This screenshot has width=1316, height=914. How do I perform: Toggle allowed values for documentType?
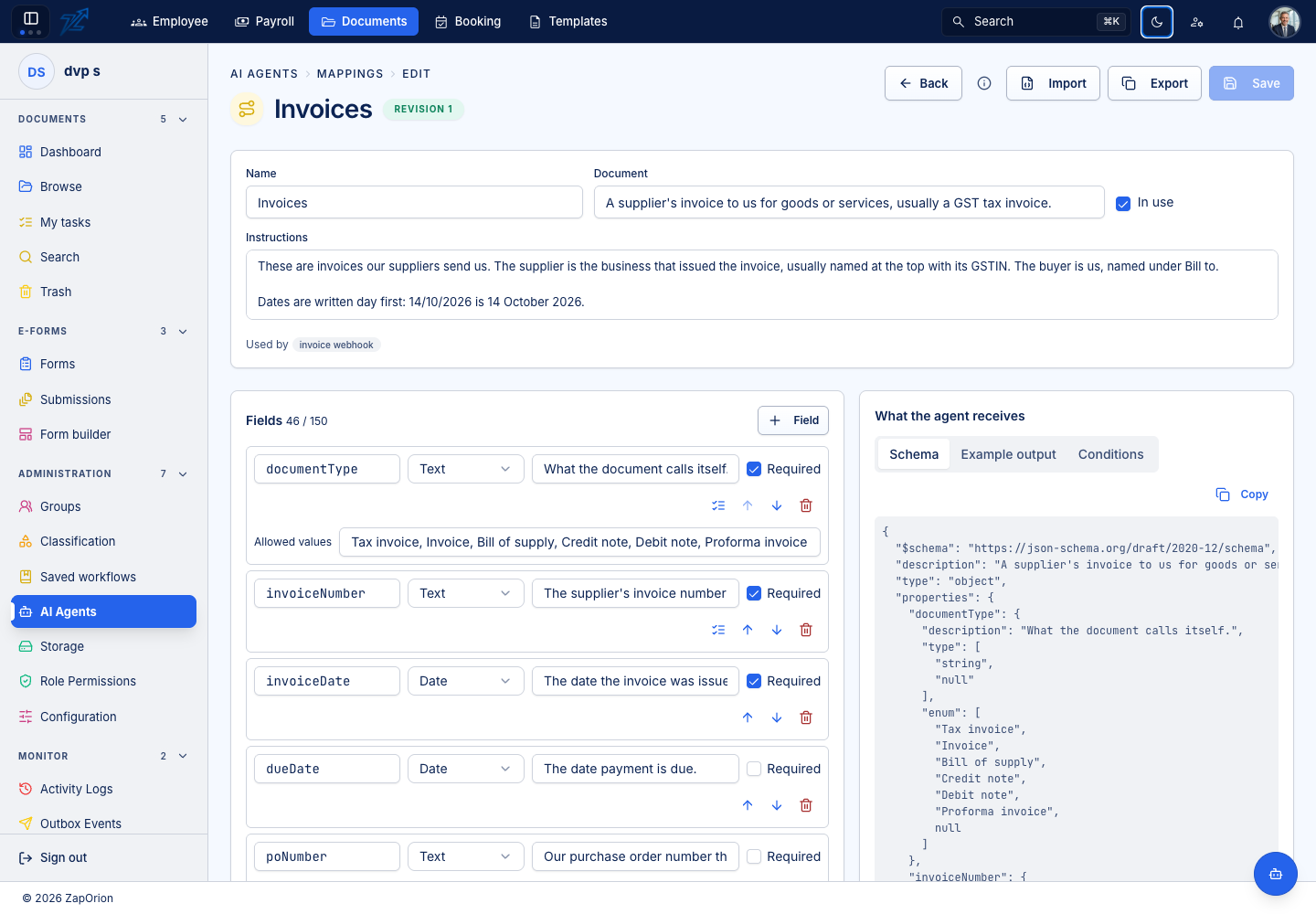(718, 505)
